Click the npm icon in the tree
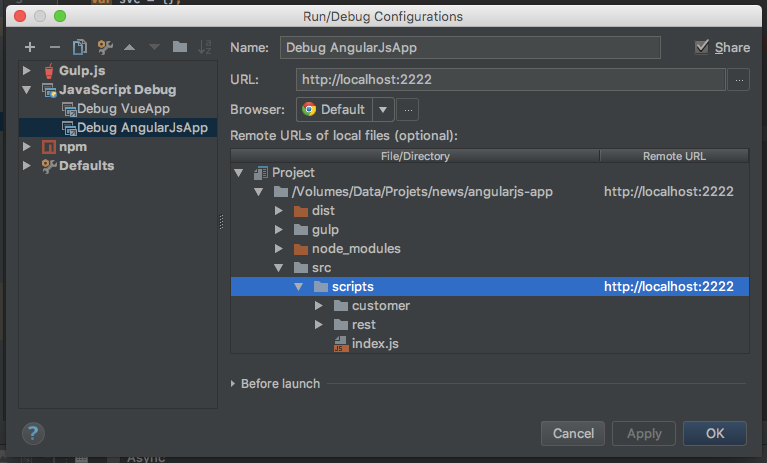 pyautogui.click(x=49, y=147)
